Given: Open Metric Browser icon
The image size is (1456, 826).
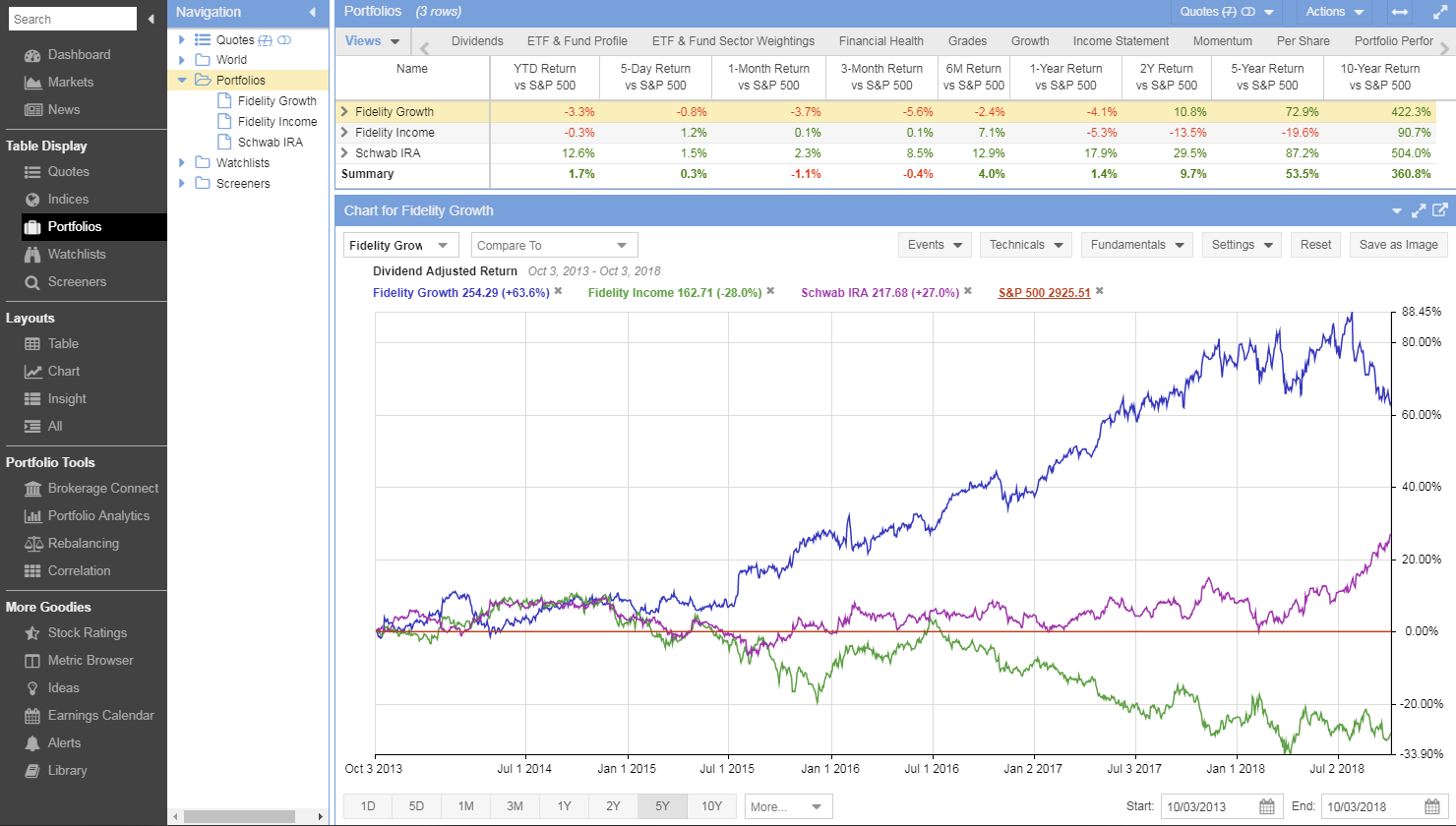Looking at the screenshot, I should (31, 661).
